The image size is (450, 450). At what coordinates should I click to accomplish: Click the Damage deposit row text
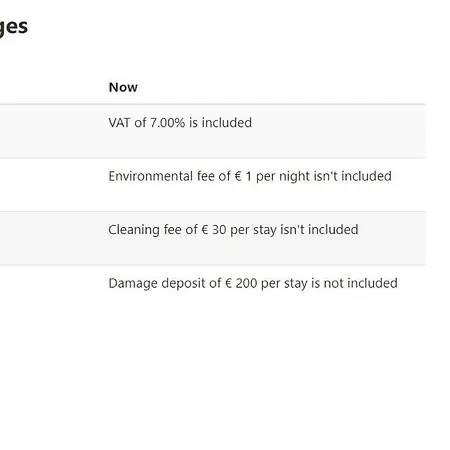pos(253,284)
